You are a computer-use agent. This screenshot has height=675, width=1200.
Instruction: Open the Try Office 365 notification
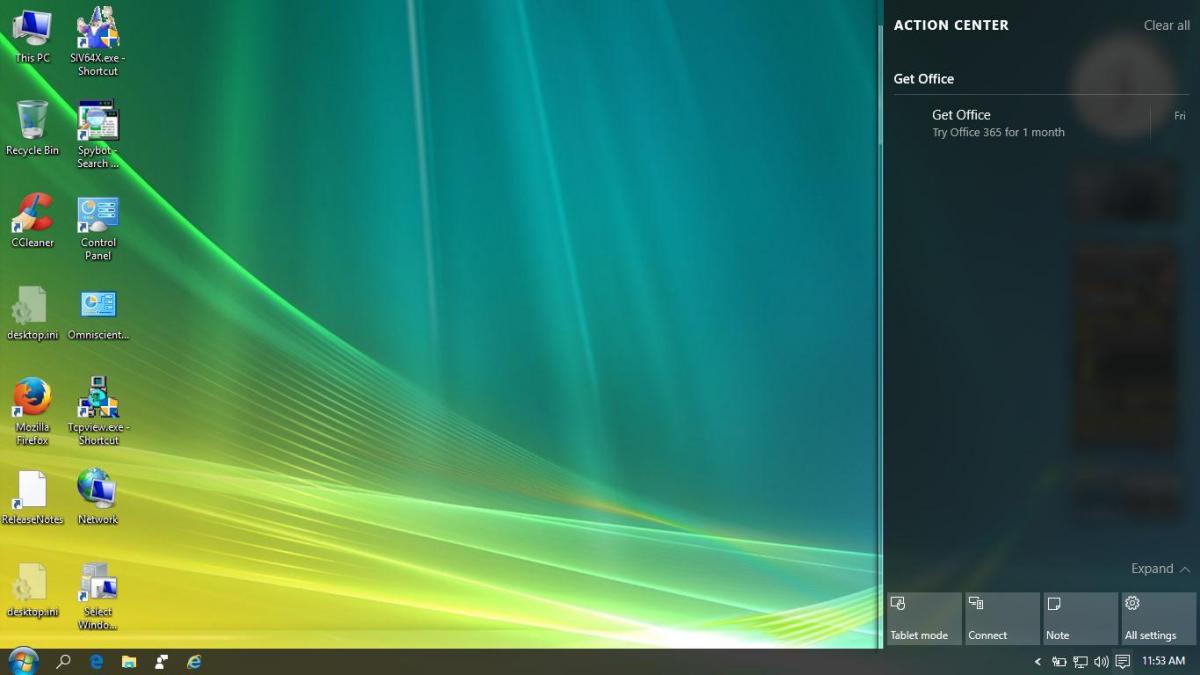point(1040,123)
